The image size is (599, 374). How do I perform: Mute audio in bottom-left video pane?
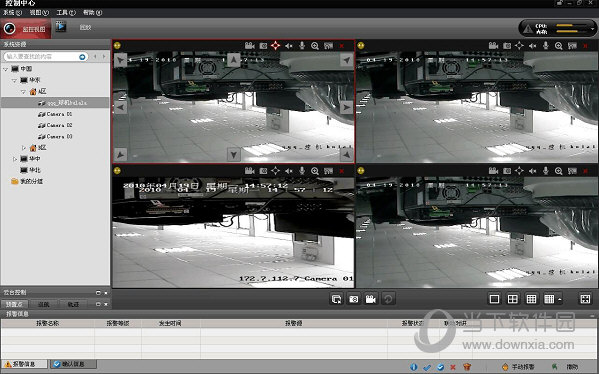(x=289, y=171)
